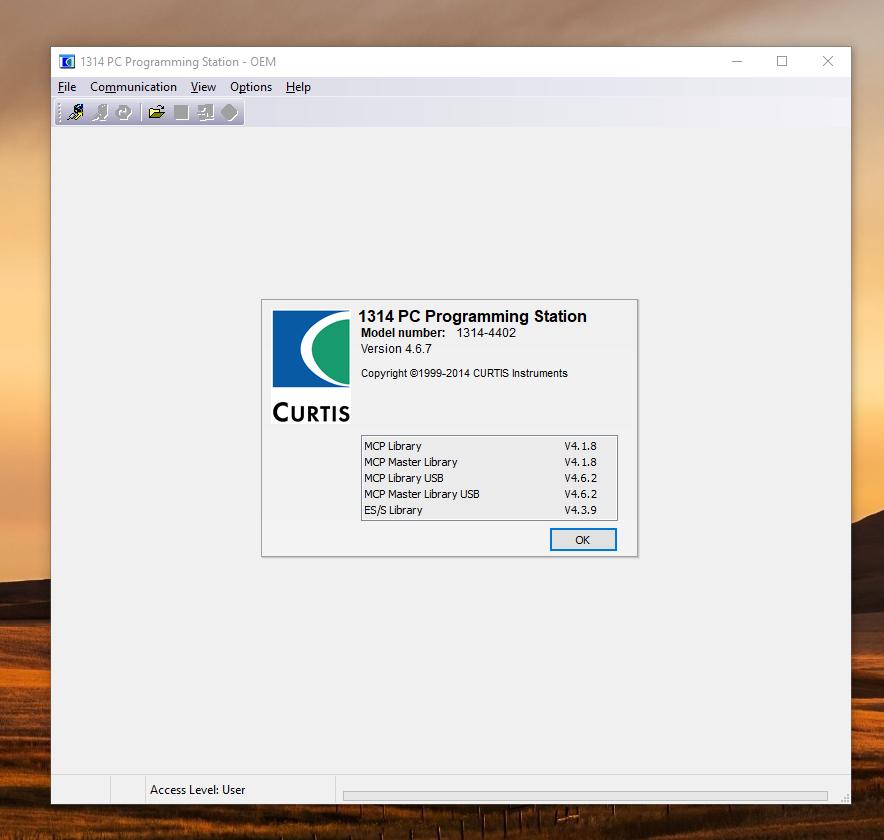Click the 'Model number:' label

(x=403, y=333)
